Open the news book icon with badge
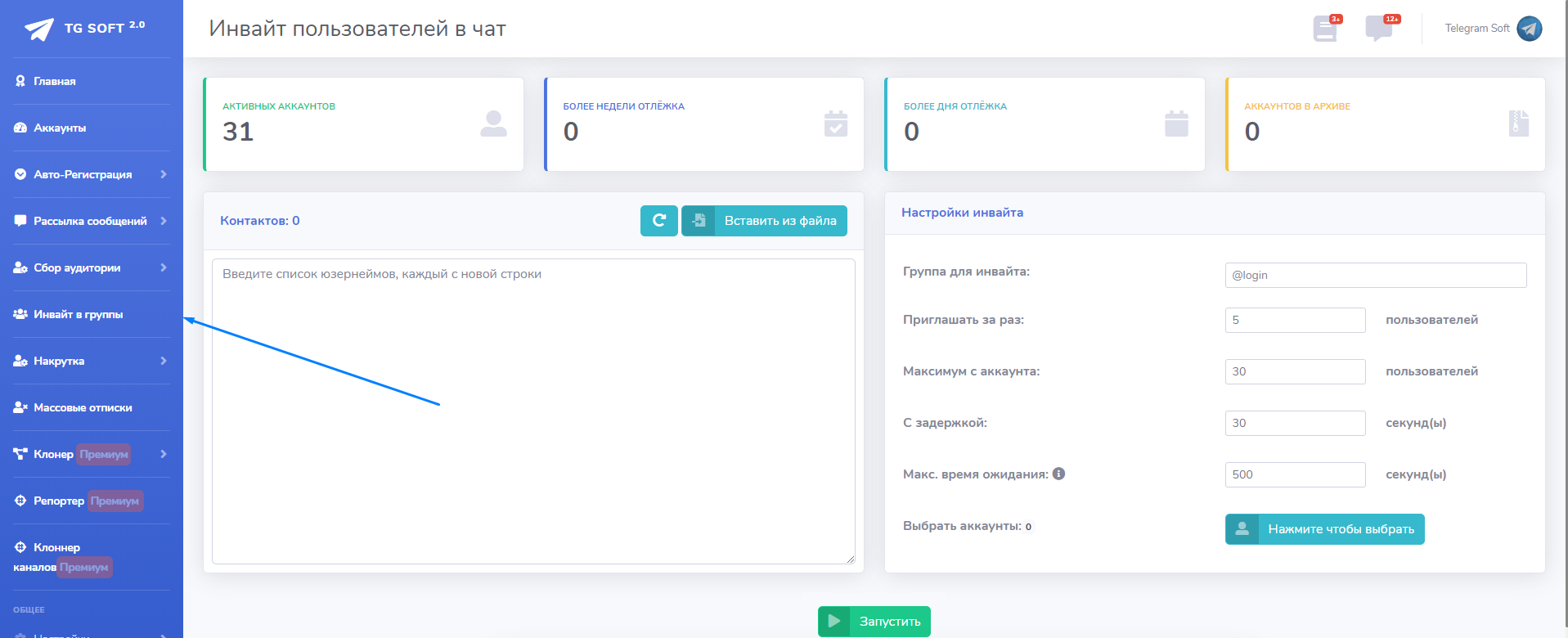This screenshot has height=638, width=1568. click(x=1327, y=29)
